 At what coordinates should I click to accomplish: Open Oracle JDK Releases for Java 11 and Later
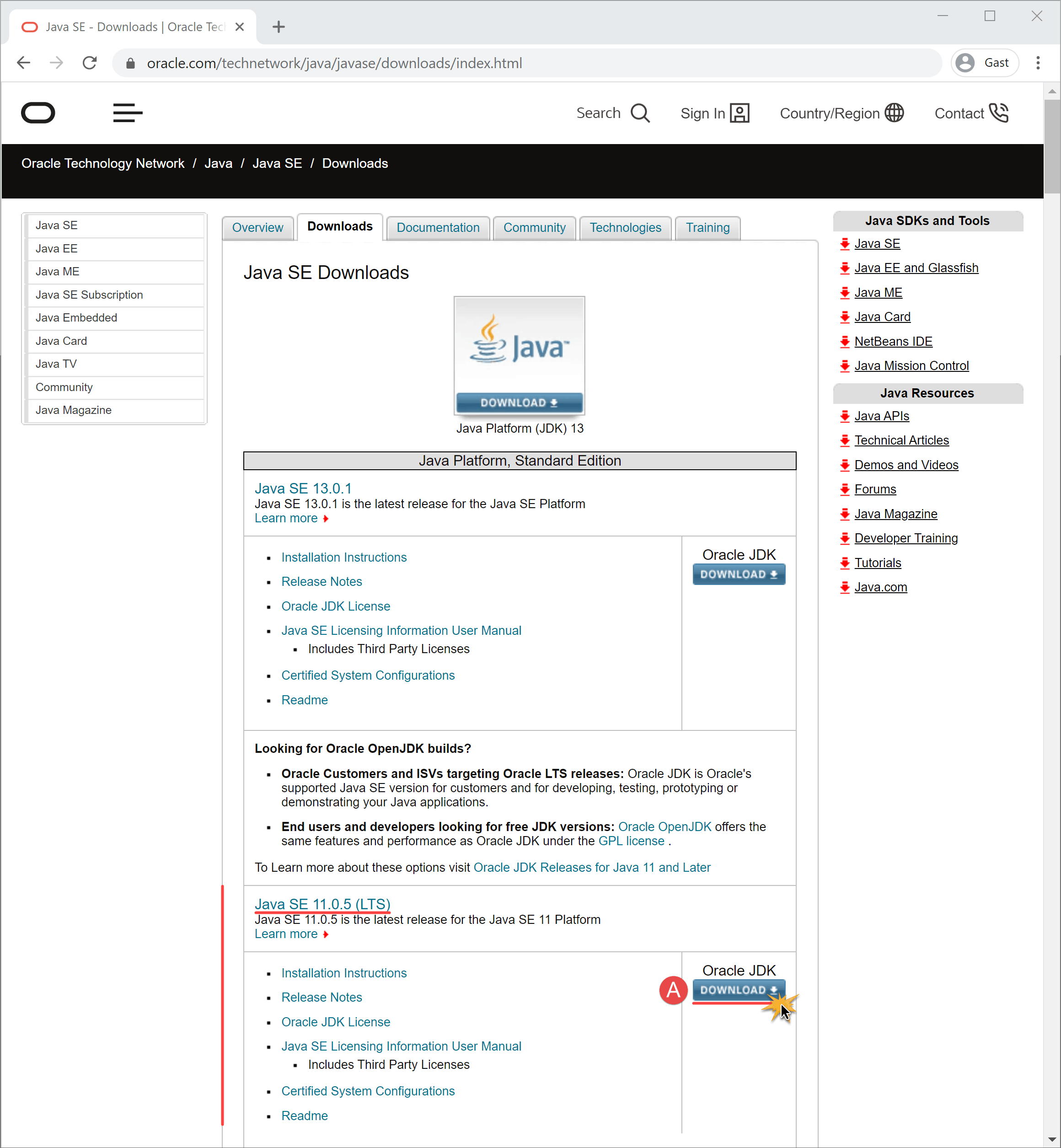click(592, 867)
